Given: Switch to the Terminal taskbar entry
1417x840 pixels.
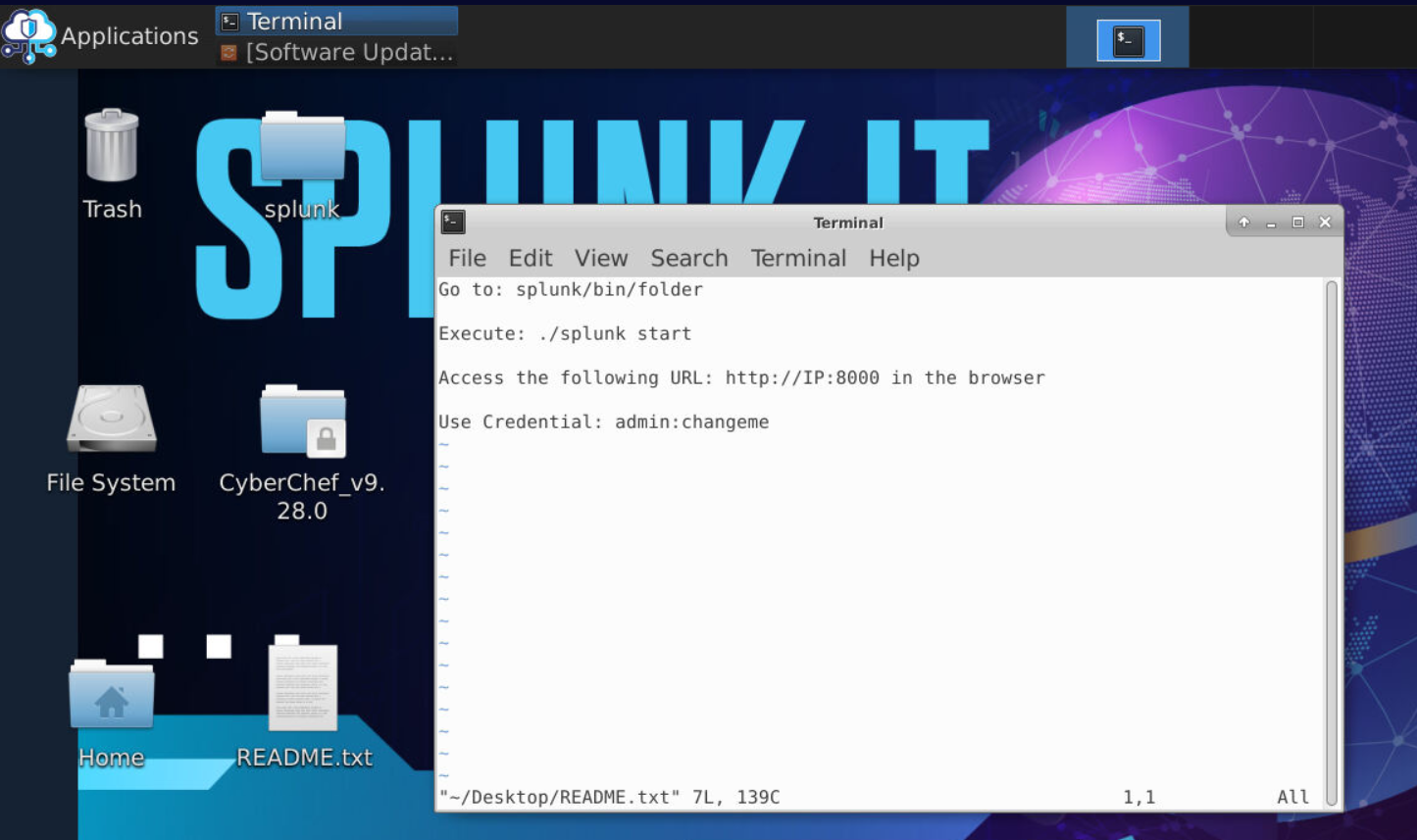Looking at the screenshot, I should (x=336, y=22).
